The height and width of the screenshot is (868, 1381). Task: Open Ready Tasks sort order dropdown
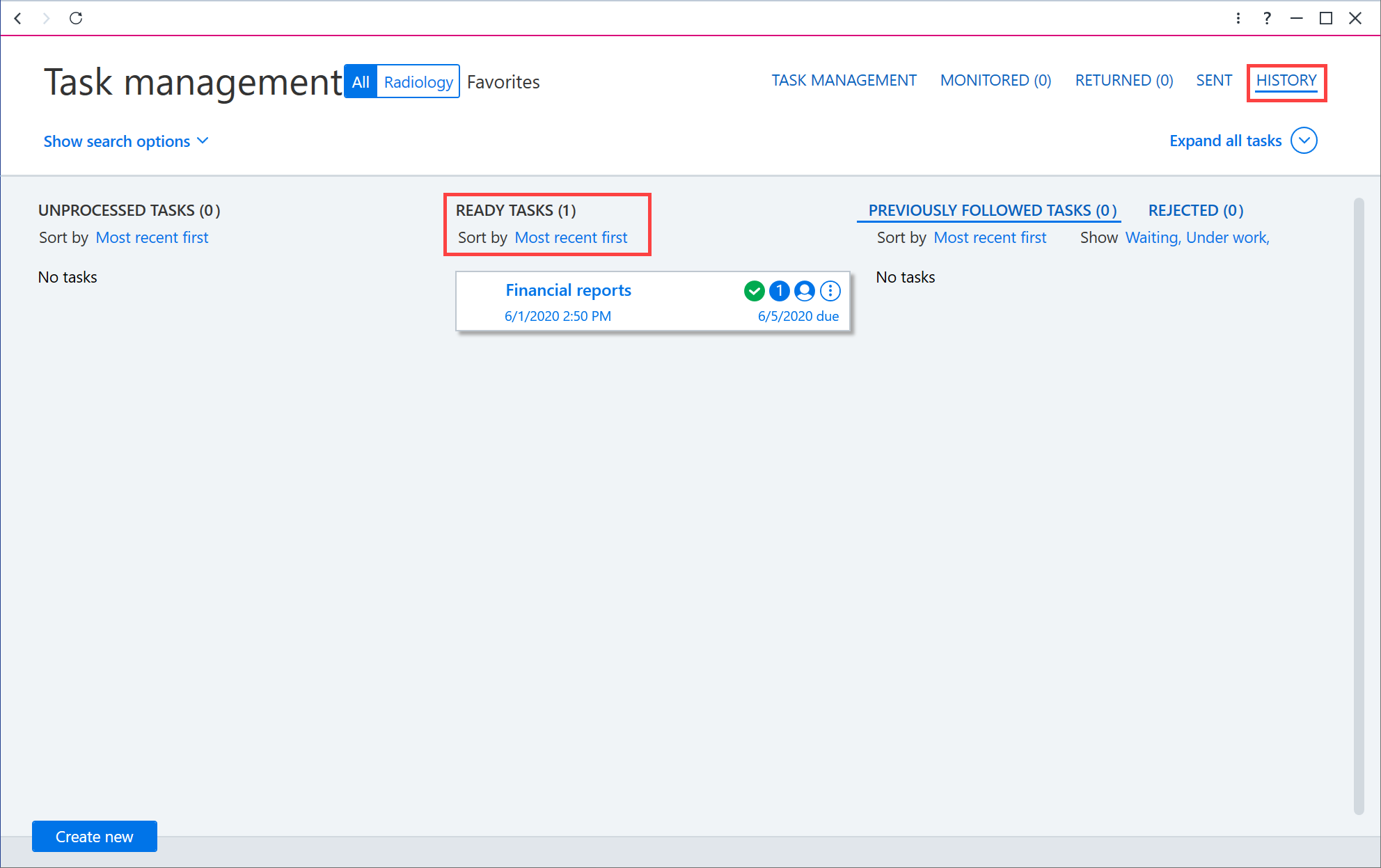pos(571,237)
